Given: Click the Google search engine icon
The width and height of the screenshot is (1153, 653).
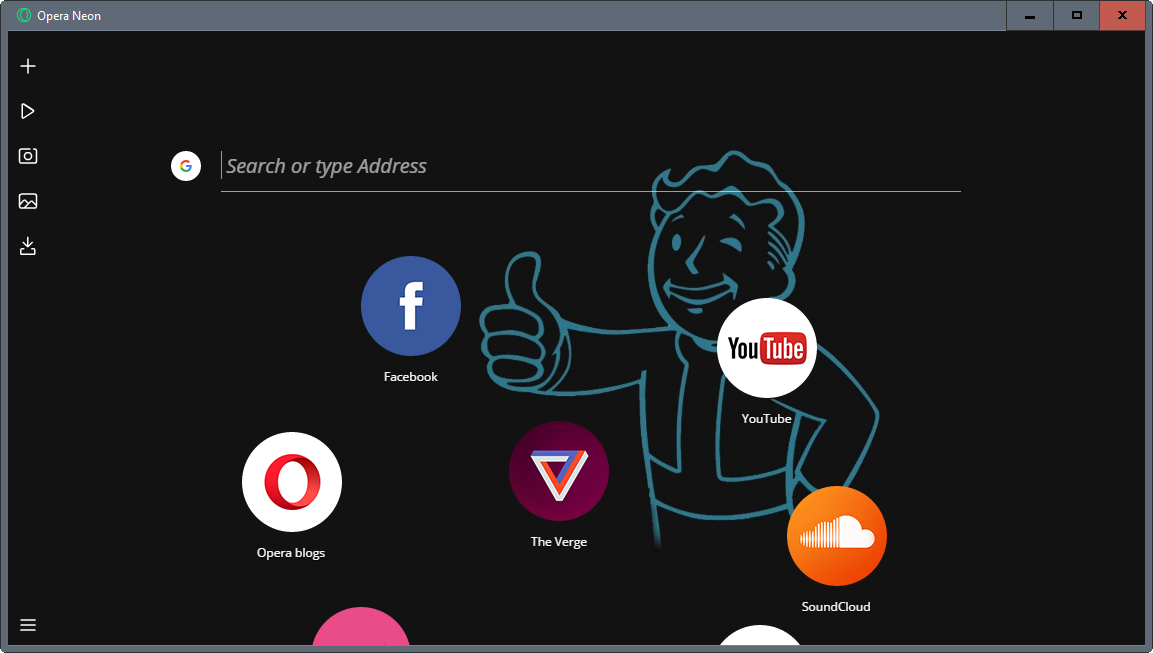Looking at the screenshot, I should (x=186, y=166).
